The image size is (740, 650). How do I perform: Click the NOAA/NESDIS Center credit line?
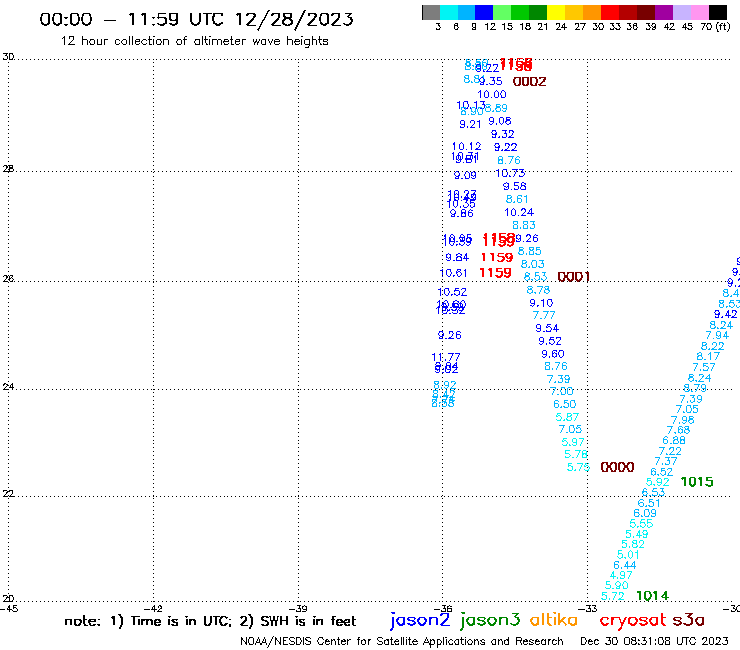coord(402,641)
